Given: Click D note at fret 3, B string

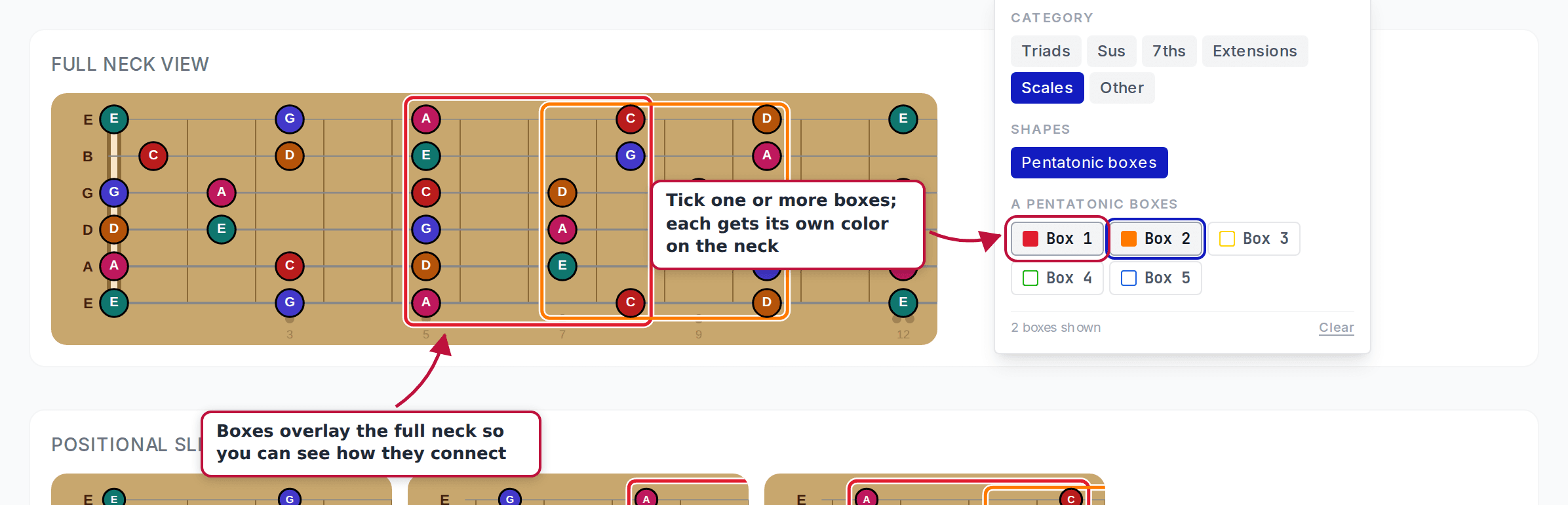Looking at the screenshot, I should [290, 156].
